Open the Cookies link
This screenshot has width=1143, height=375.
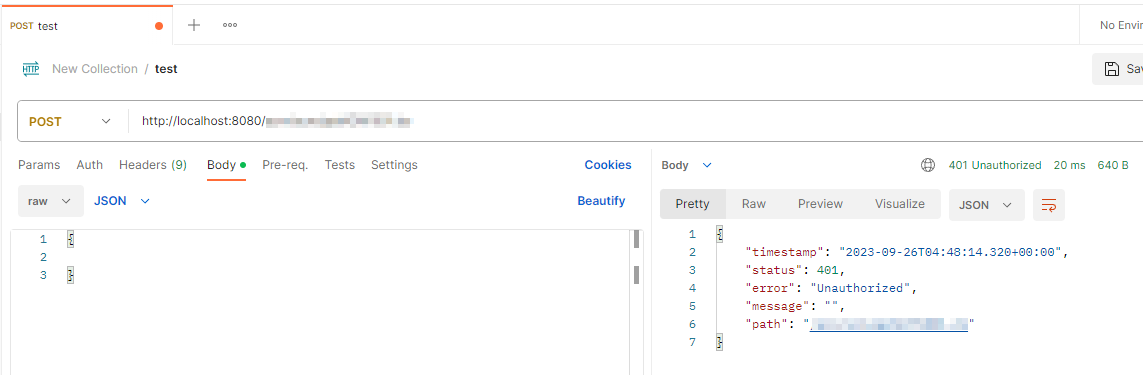608,165
